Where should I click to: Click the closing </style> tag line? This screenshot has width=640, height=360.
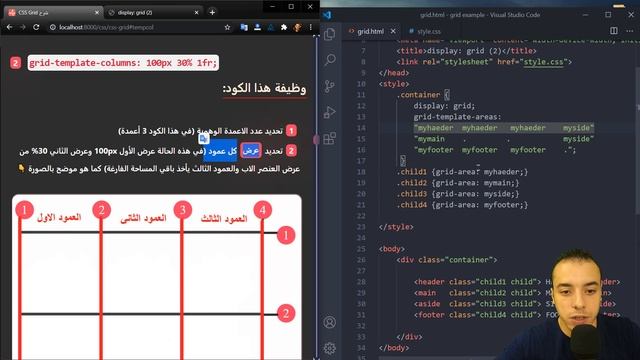point(396,227)
